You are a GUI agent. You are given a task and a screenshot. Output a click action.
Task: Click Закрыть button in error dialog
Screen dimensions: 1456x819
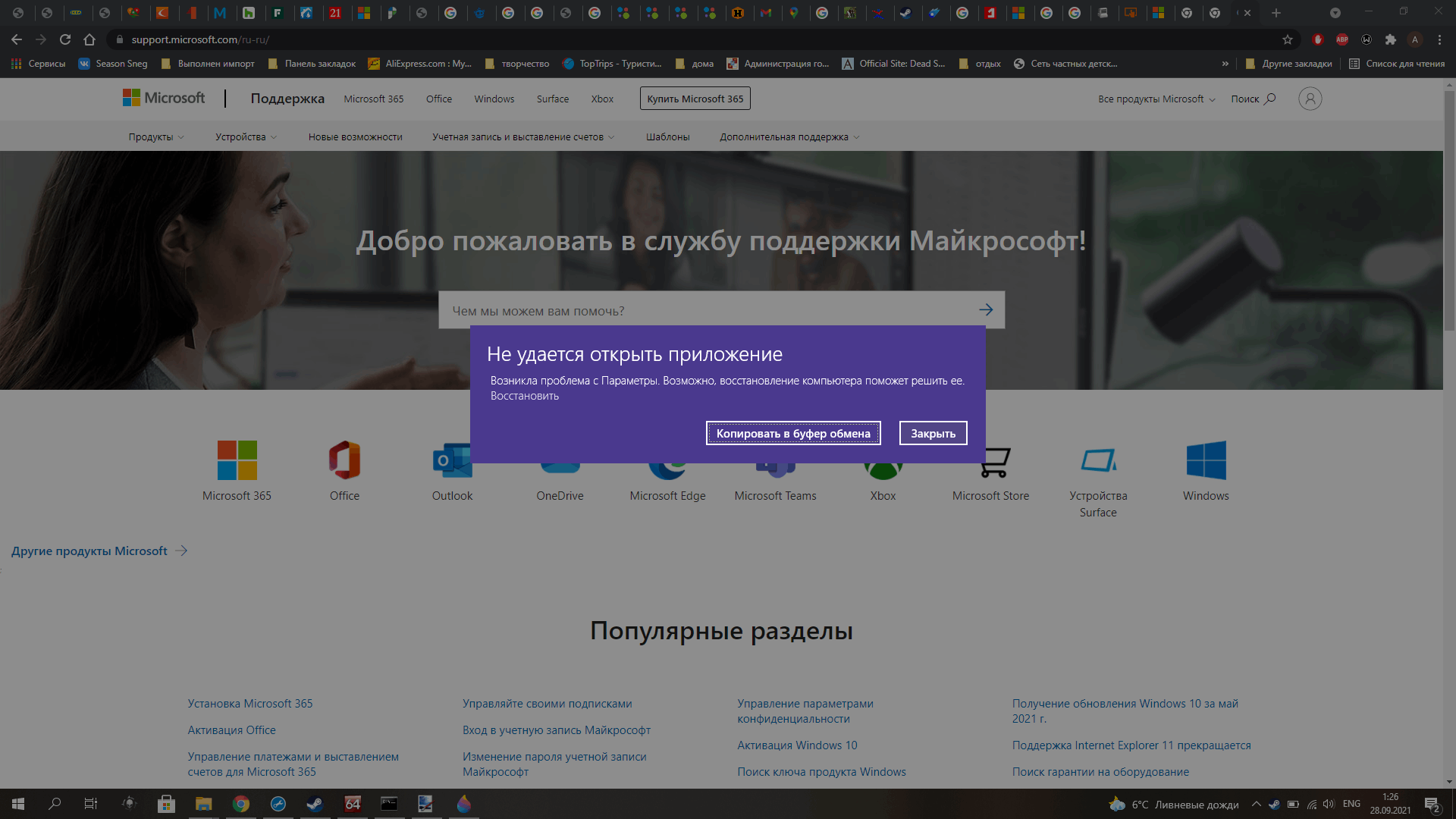pos(933,433)
